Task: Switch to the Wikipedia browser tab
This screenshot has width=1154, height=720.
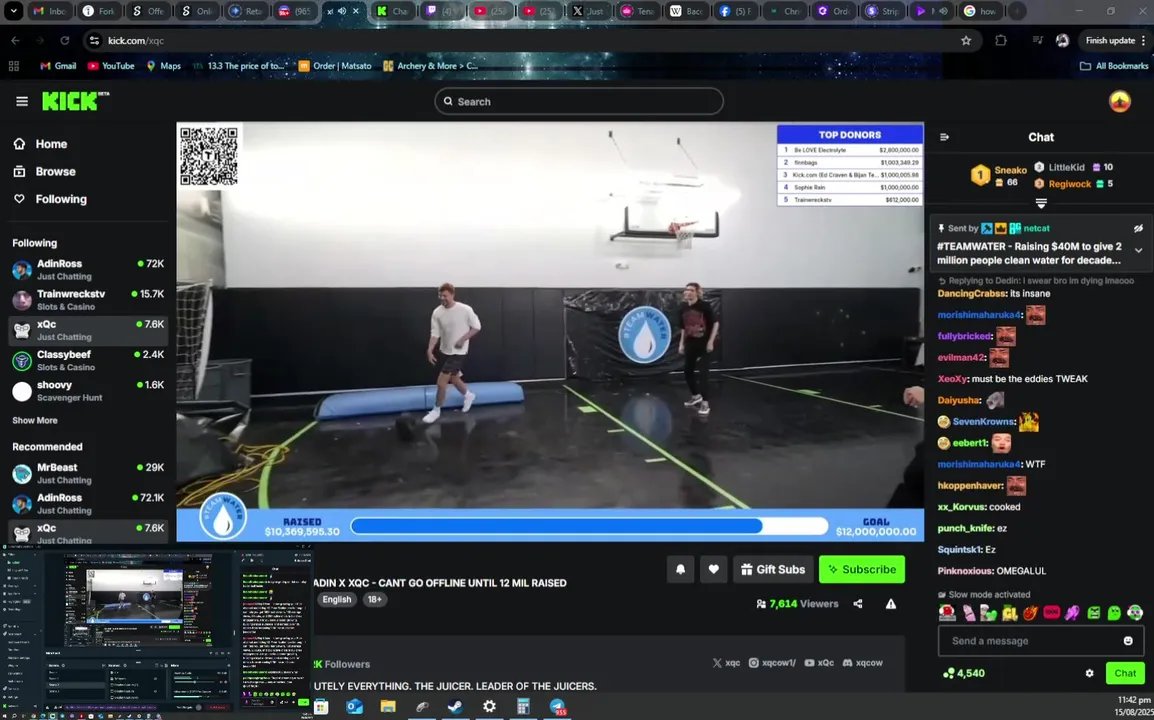Action: point(685,11)
